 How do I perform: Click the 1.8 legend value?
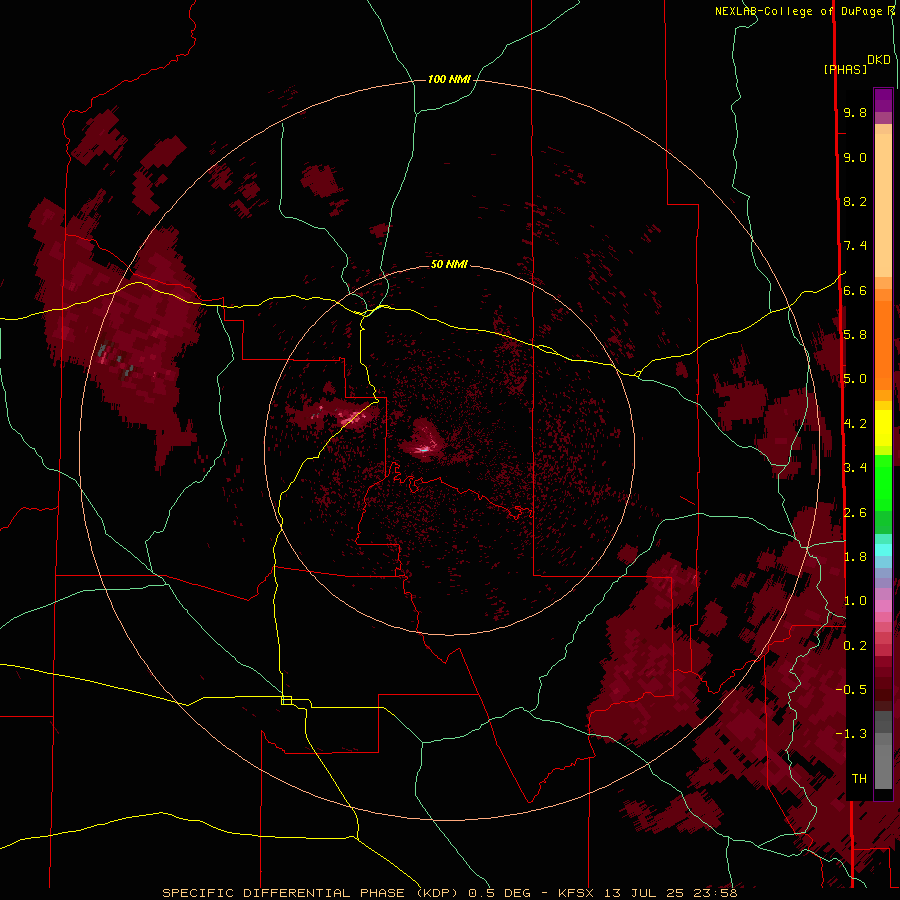pyautogui.click(x=855, y=556)
